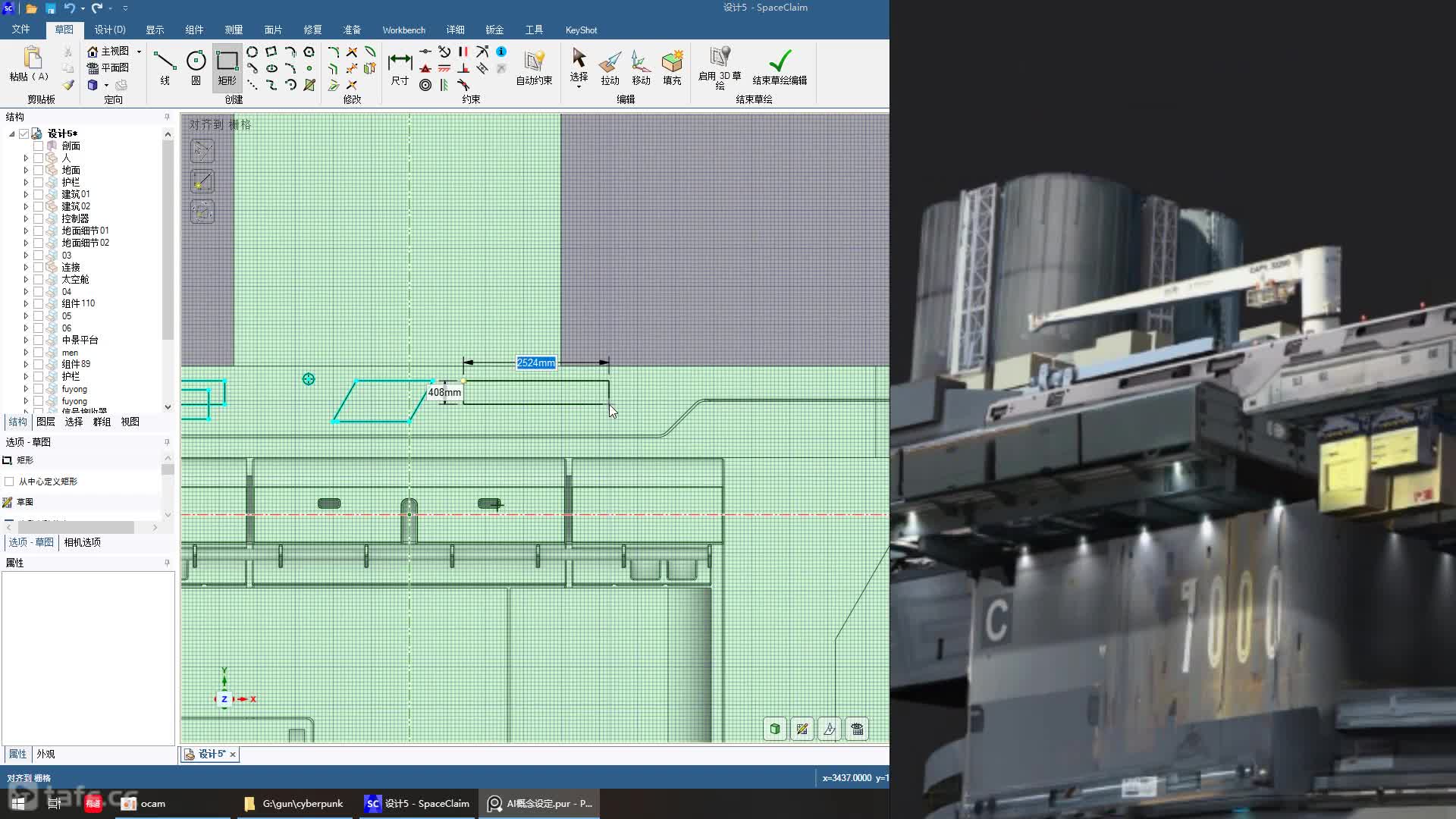Select the construction line tool
Image resolution: width=1456 pixels, height=819 pixels.
pos(252,85)
